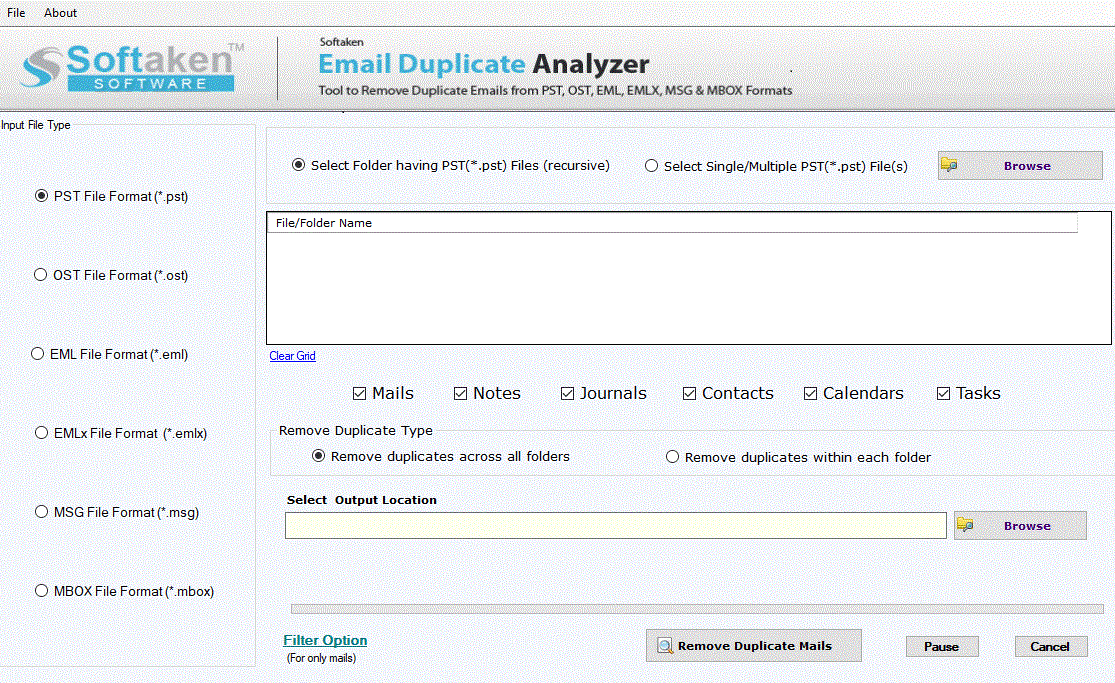Click the Email Duplicate Analyzer title
Screen dimensions: 1115x683
pos(484,64)
